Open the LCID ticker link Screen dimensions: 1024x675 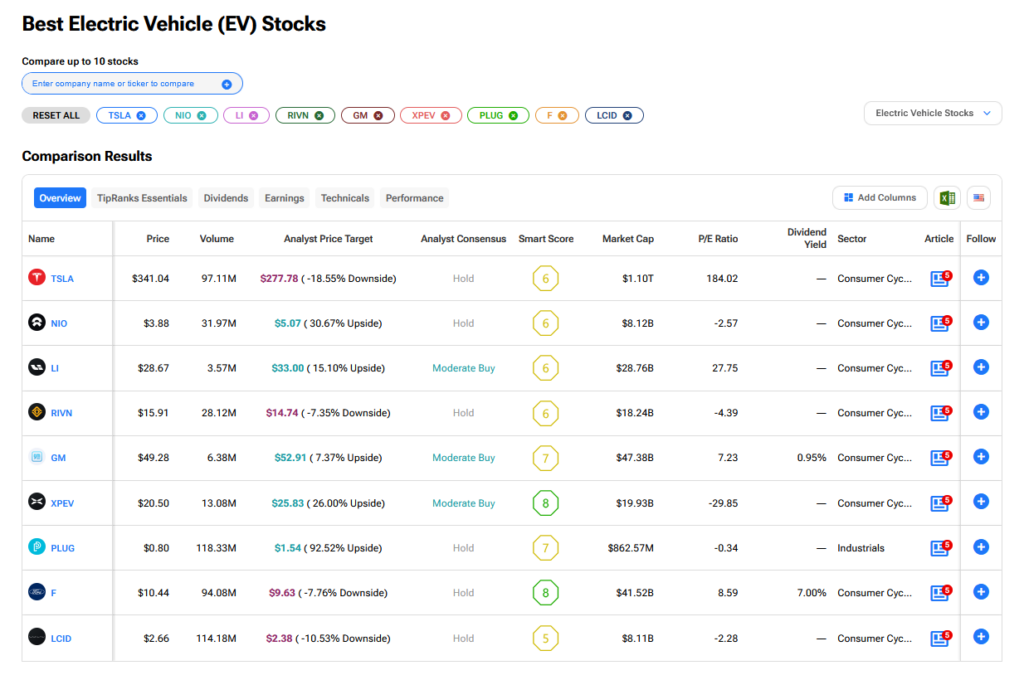point(61,638)
